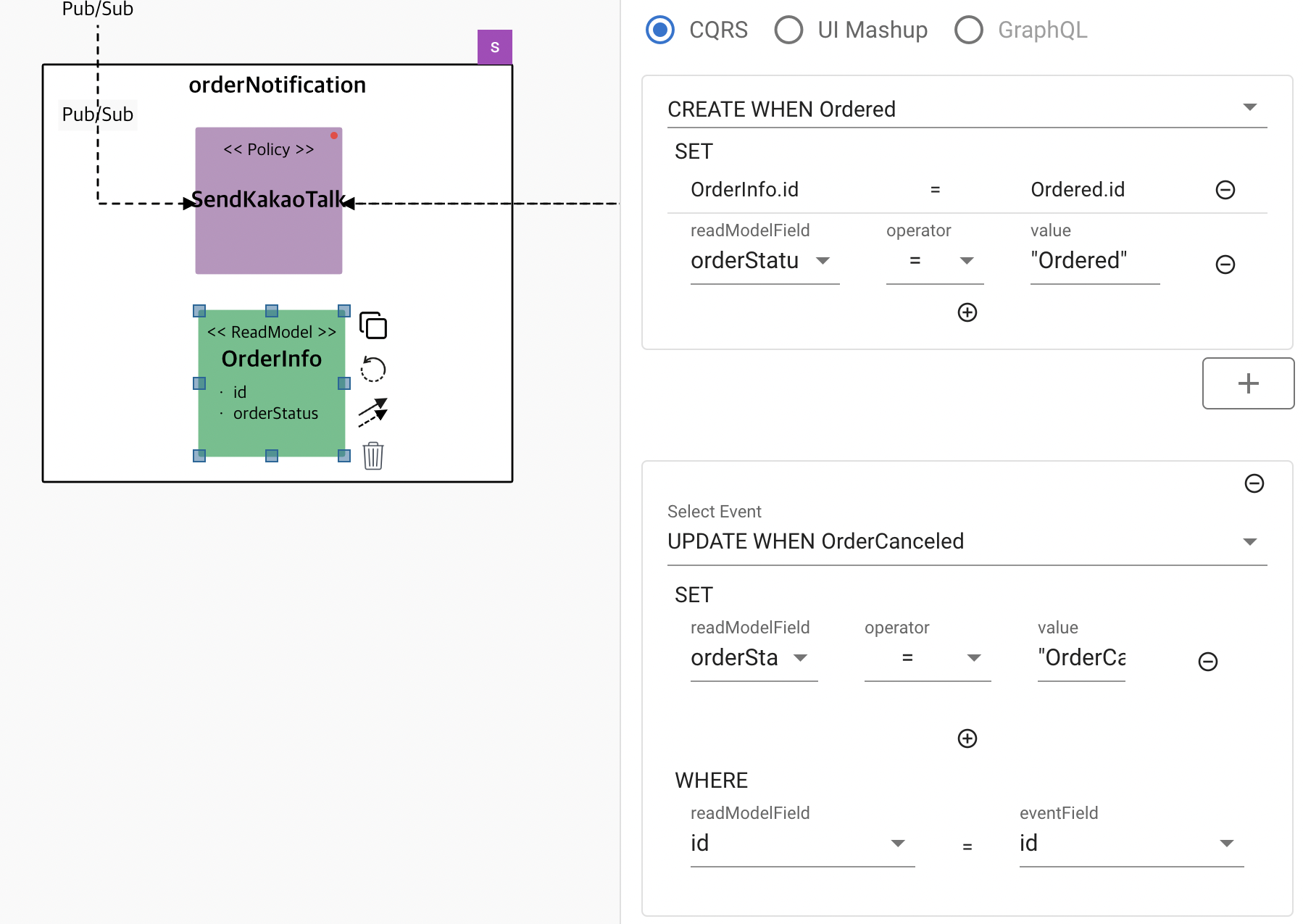
Task: Click the "Ordered" value input field
Action: pyautogui.click(x=1095, y=261)
